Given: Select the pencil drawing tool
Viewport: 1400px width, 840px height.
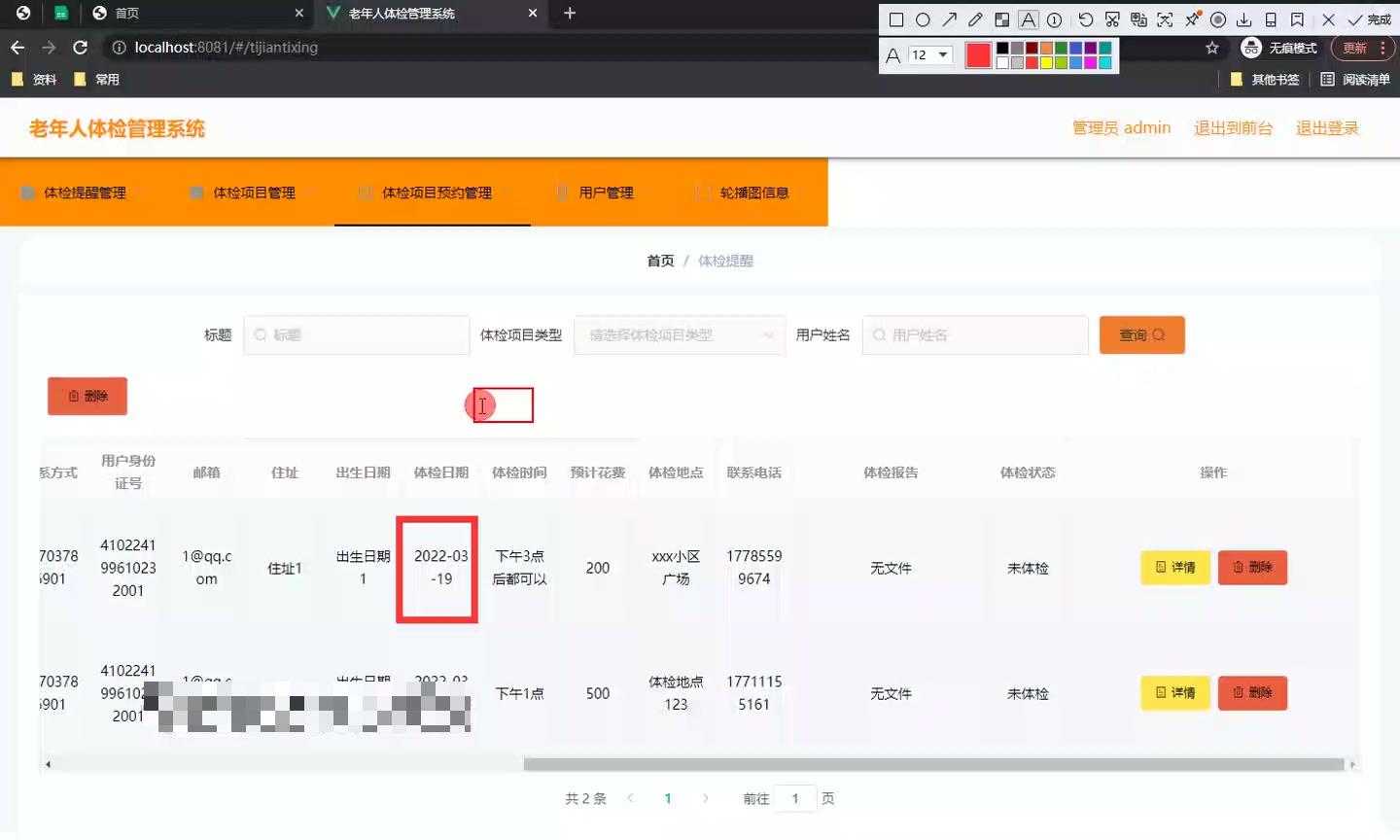Looking at the screenshot, I should pyautogui.click(x=975, y=19).
